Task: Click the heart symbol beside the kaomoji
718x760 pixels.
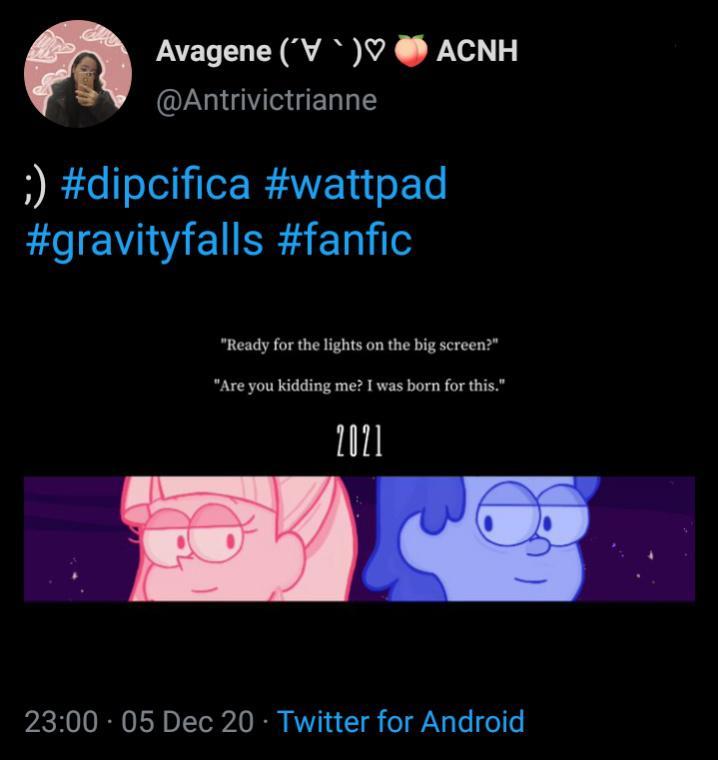Action: (377, 51)
